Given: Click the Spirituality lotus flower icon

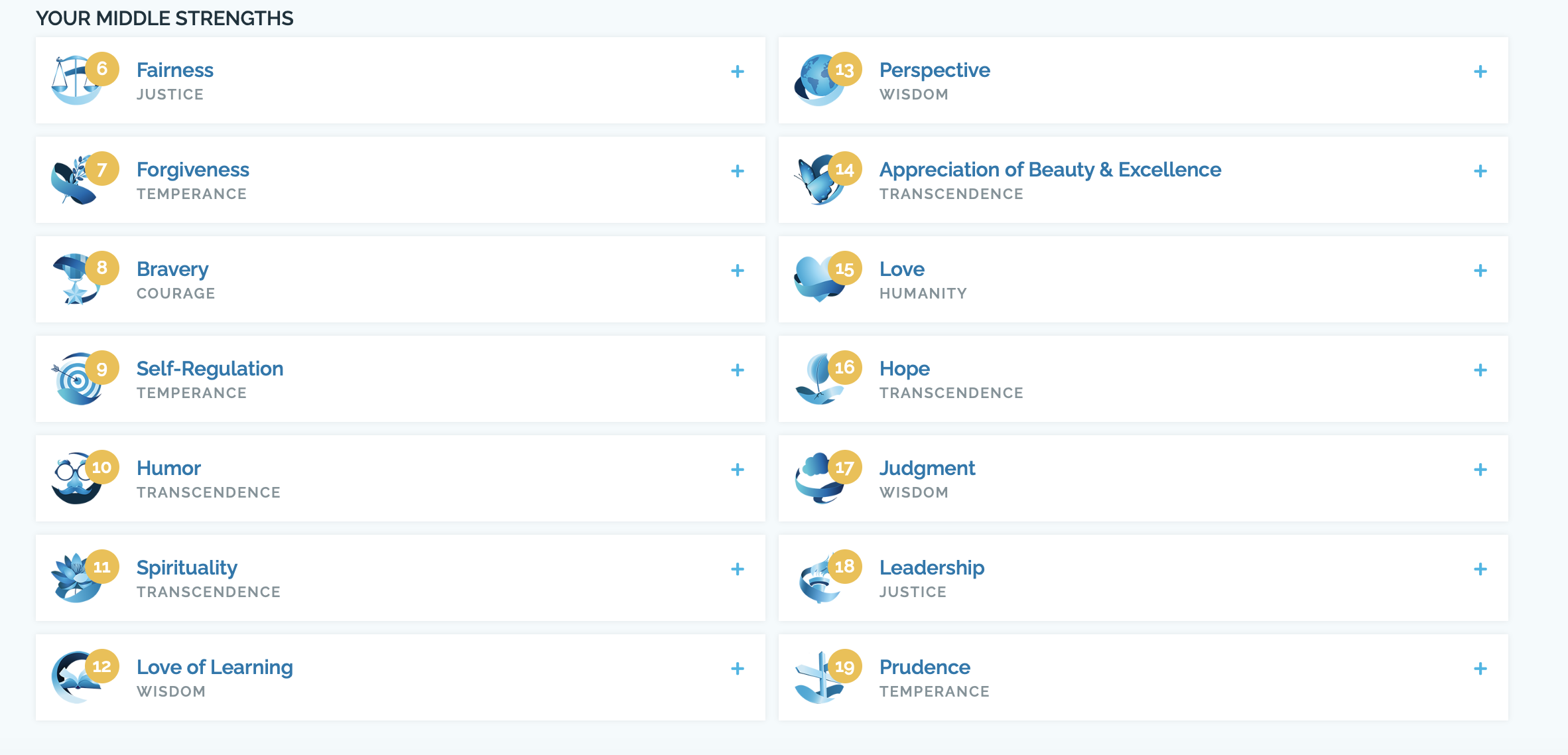Looking at the screenshot, I should 72,580.
